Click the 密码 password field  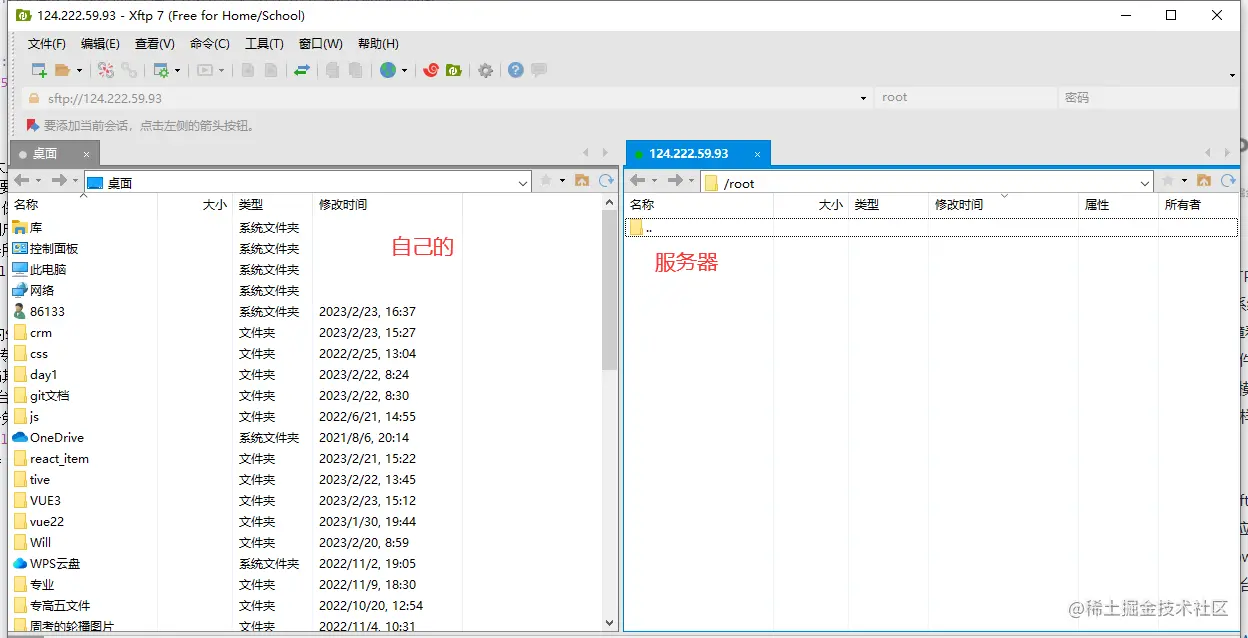[x=1146, y=98]
